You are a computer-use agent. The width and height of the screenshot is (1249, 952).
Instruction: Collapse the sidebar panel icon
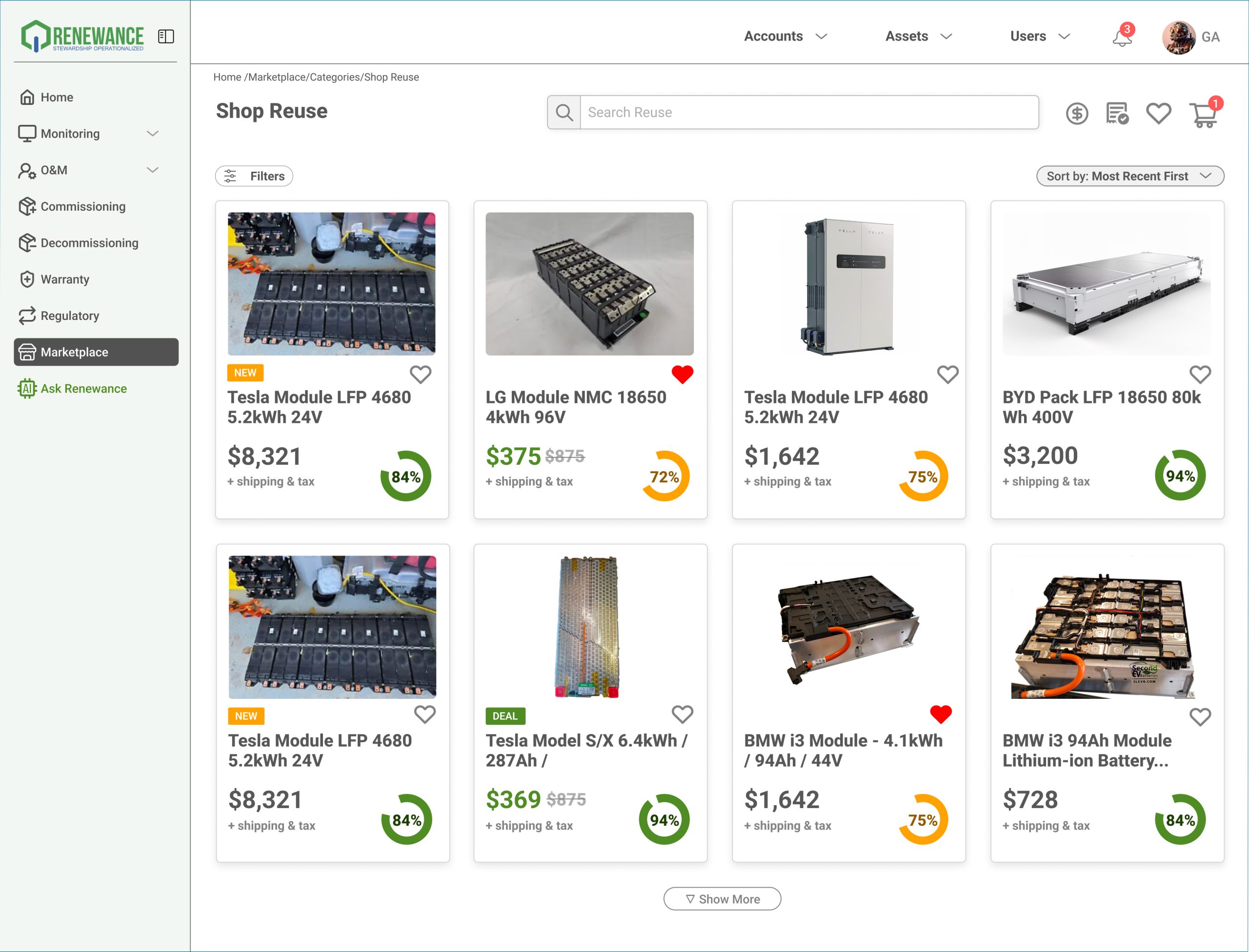click(165, 36)
